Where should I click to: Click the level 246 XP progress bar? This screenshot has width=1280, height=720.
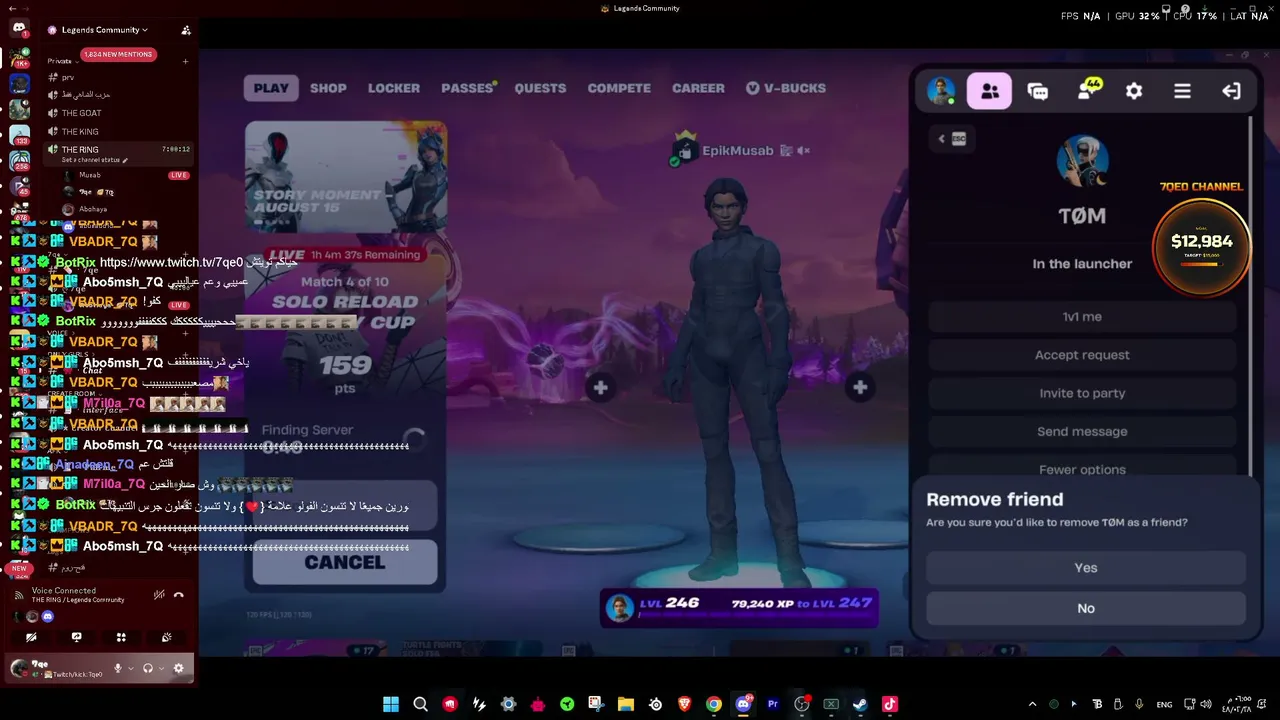pos(739,607)
